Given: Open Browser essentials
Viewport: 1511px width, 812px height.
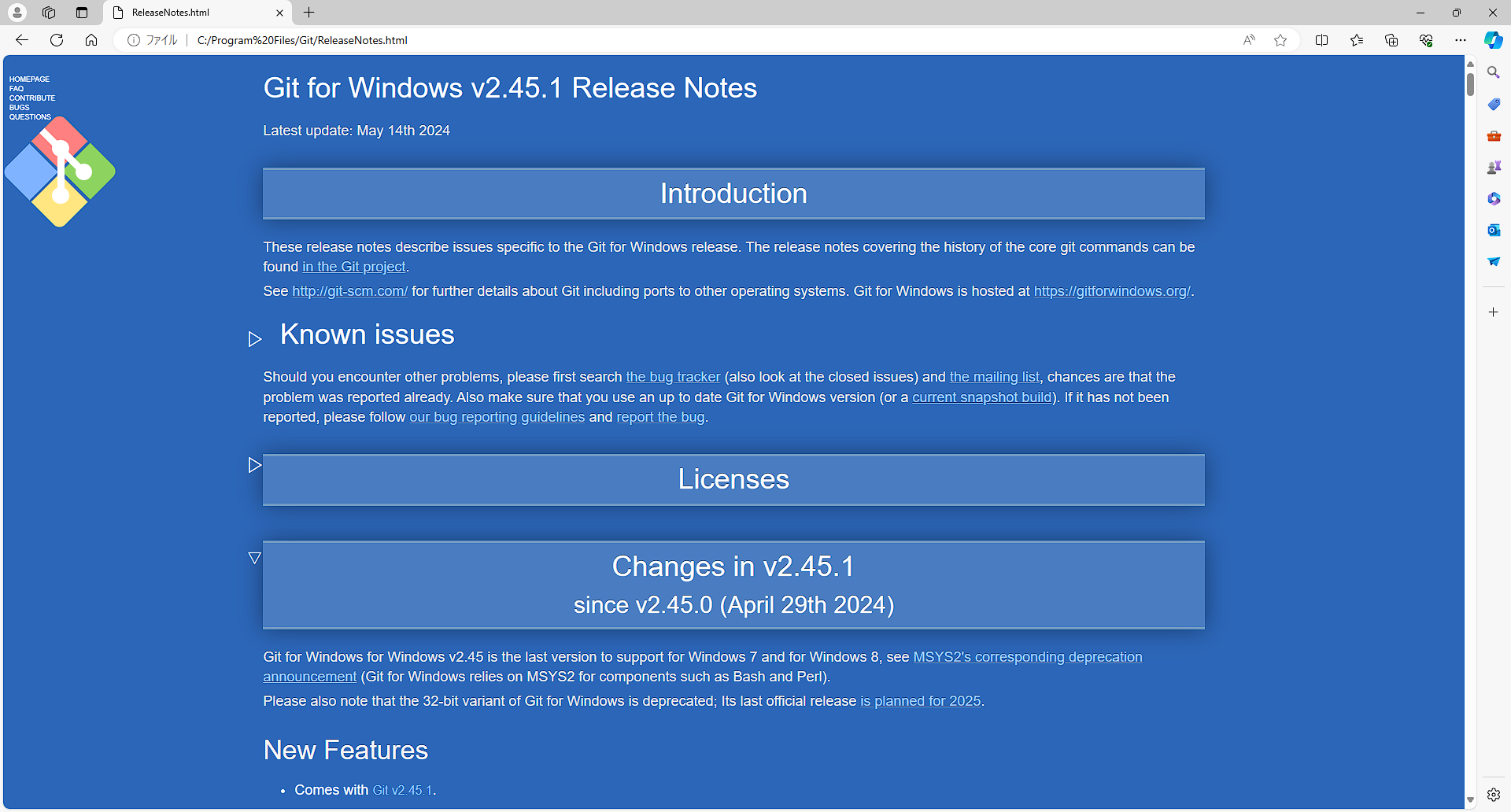Looking at the screenshot, I should point(1426,40).
